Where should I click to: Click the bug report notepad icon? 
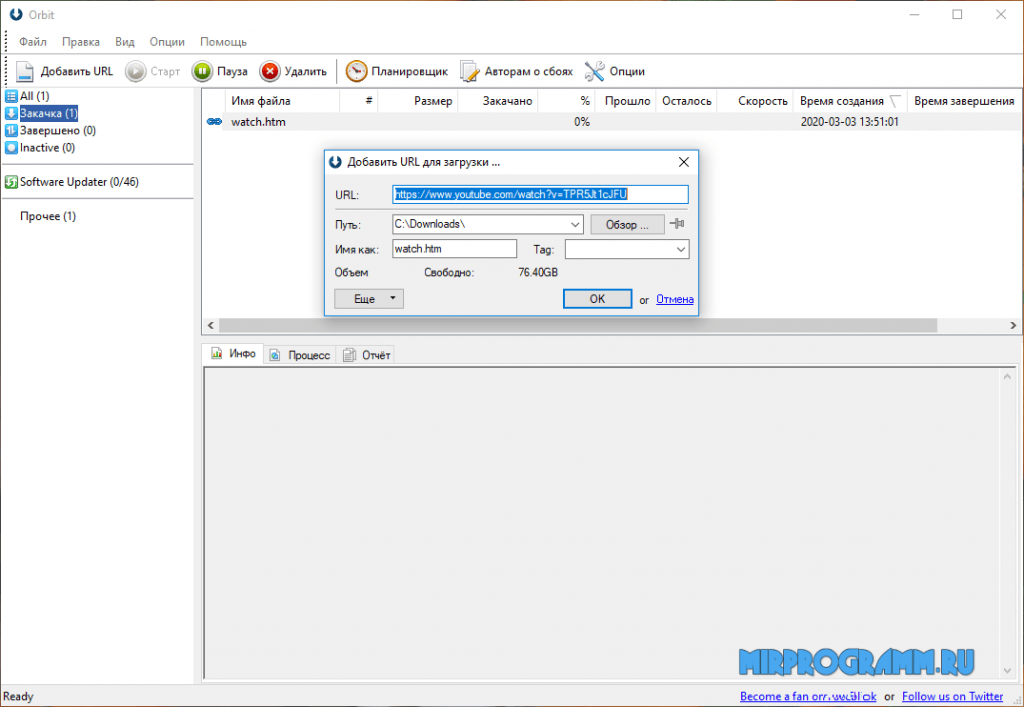point(470,71)
